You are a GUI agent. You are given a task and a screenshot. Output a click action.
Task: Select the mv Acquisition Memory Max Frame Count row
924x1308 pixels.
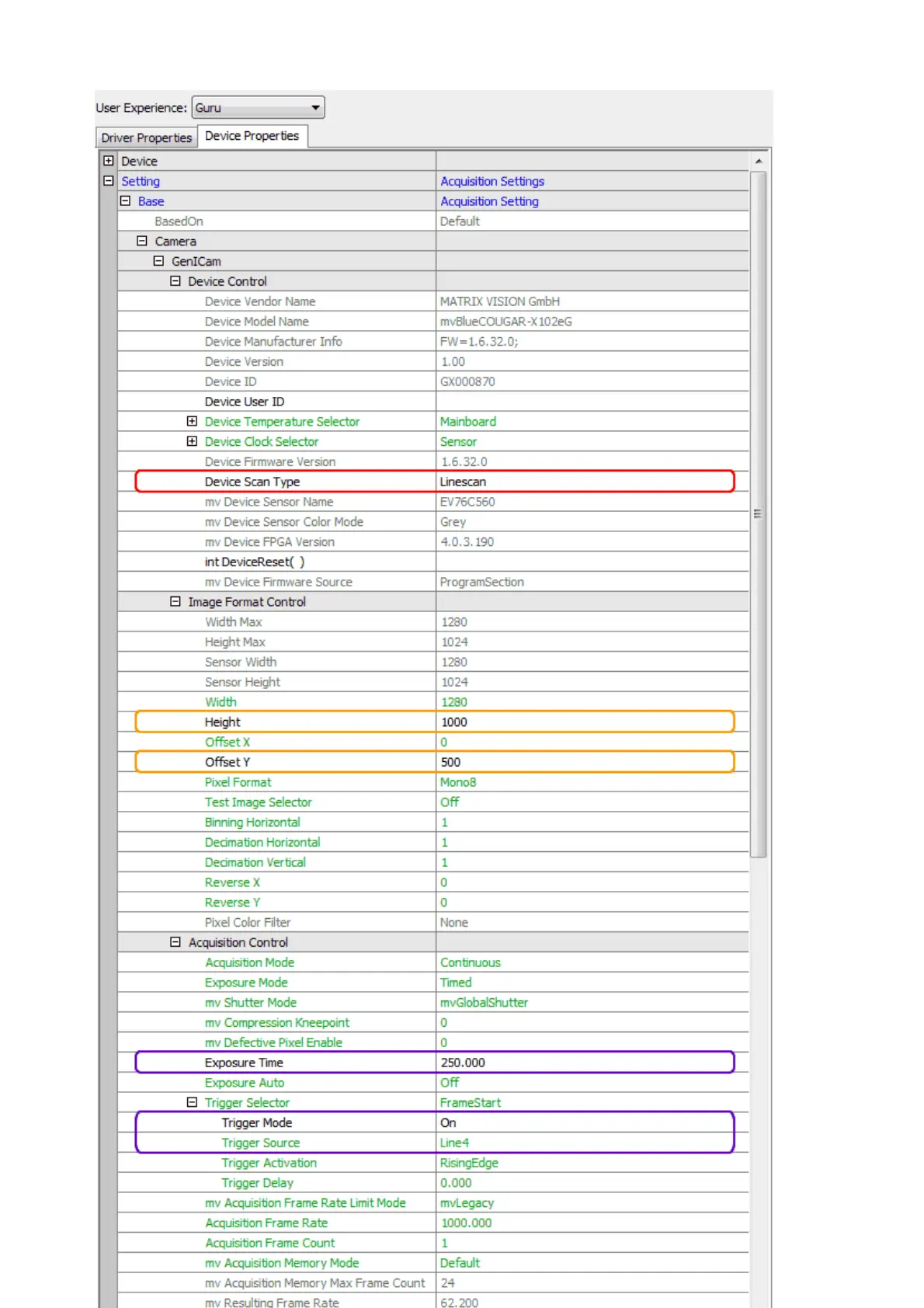[432, 1283]
